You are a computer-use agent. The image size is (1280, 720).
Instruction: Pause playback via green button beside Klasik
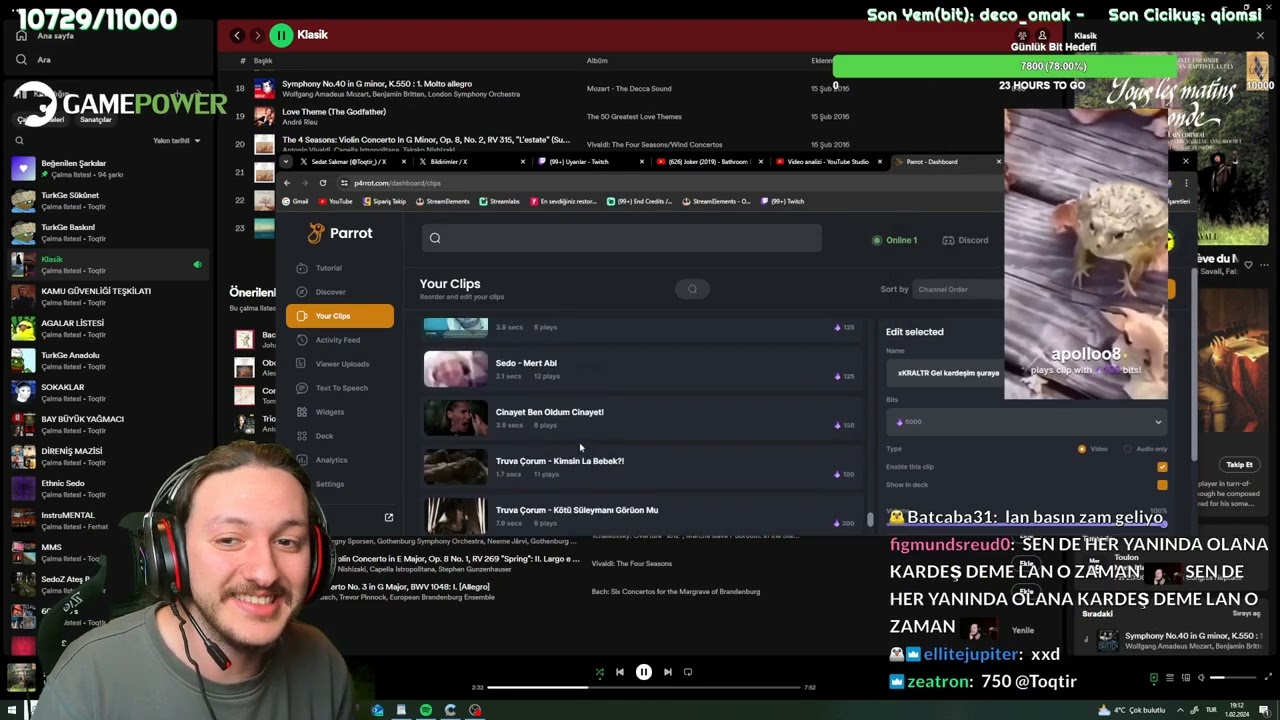point(281,35)
